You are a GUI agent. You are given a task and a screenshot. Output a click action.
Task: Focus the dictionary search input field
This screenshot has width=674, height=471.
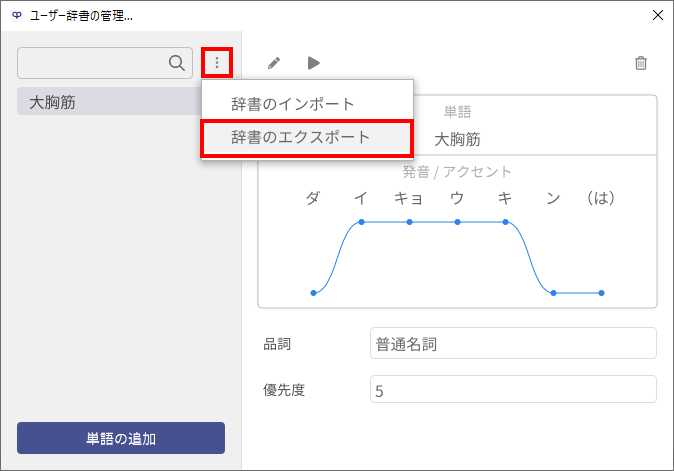click(105, 63)
